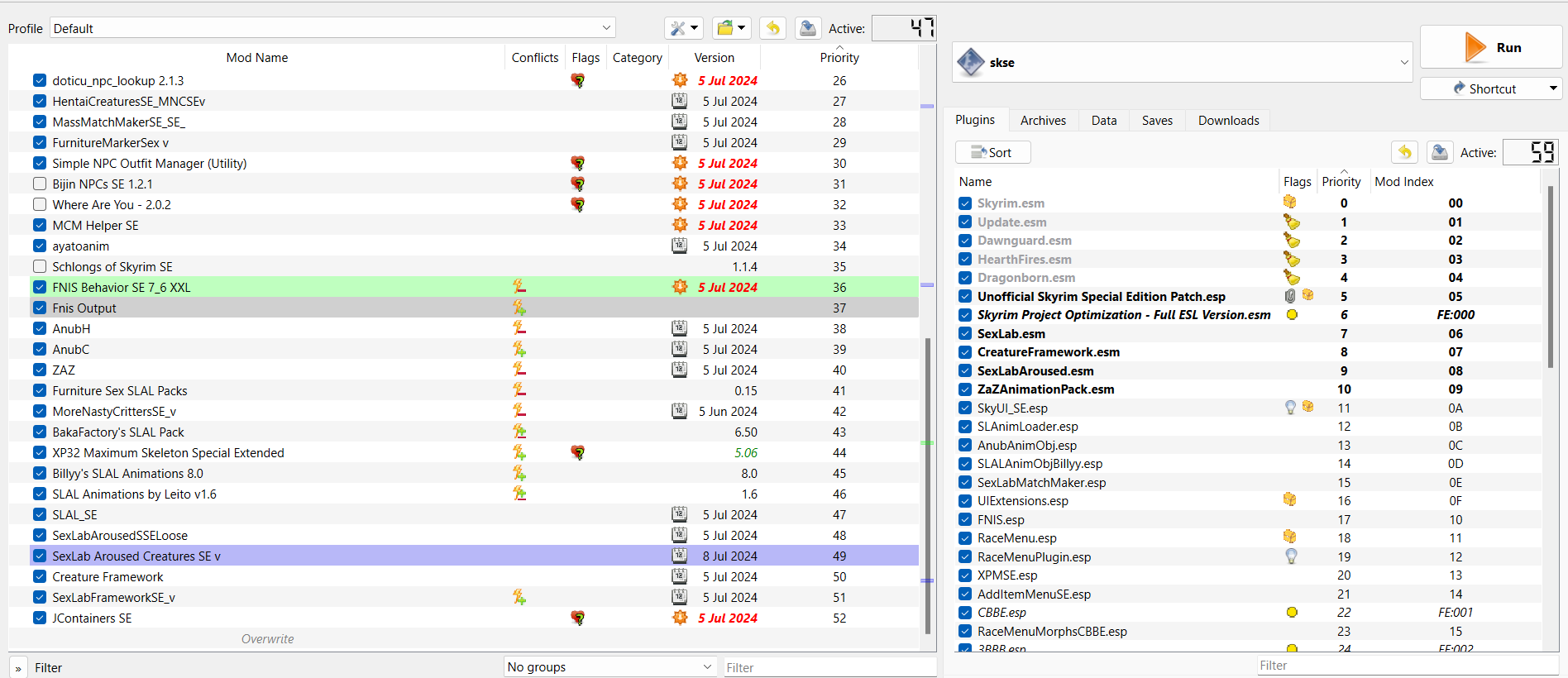Click the Category column header

pyautogui.click(x=638, y=57)
